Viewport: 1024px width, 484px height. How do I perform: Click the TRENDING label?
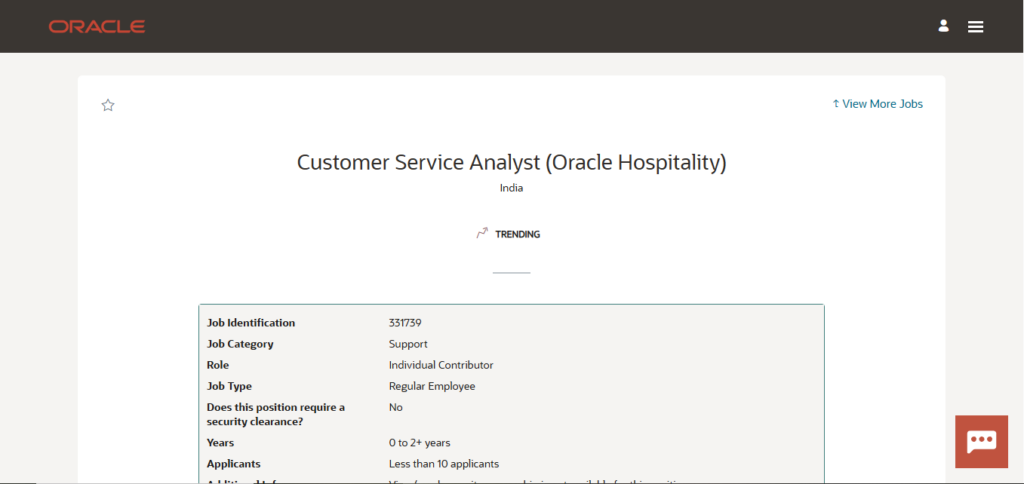pos(517,234)
